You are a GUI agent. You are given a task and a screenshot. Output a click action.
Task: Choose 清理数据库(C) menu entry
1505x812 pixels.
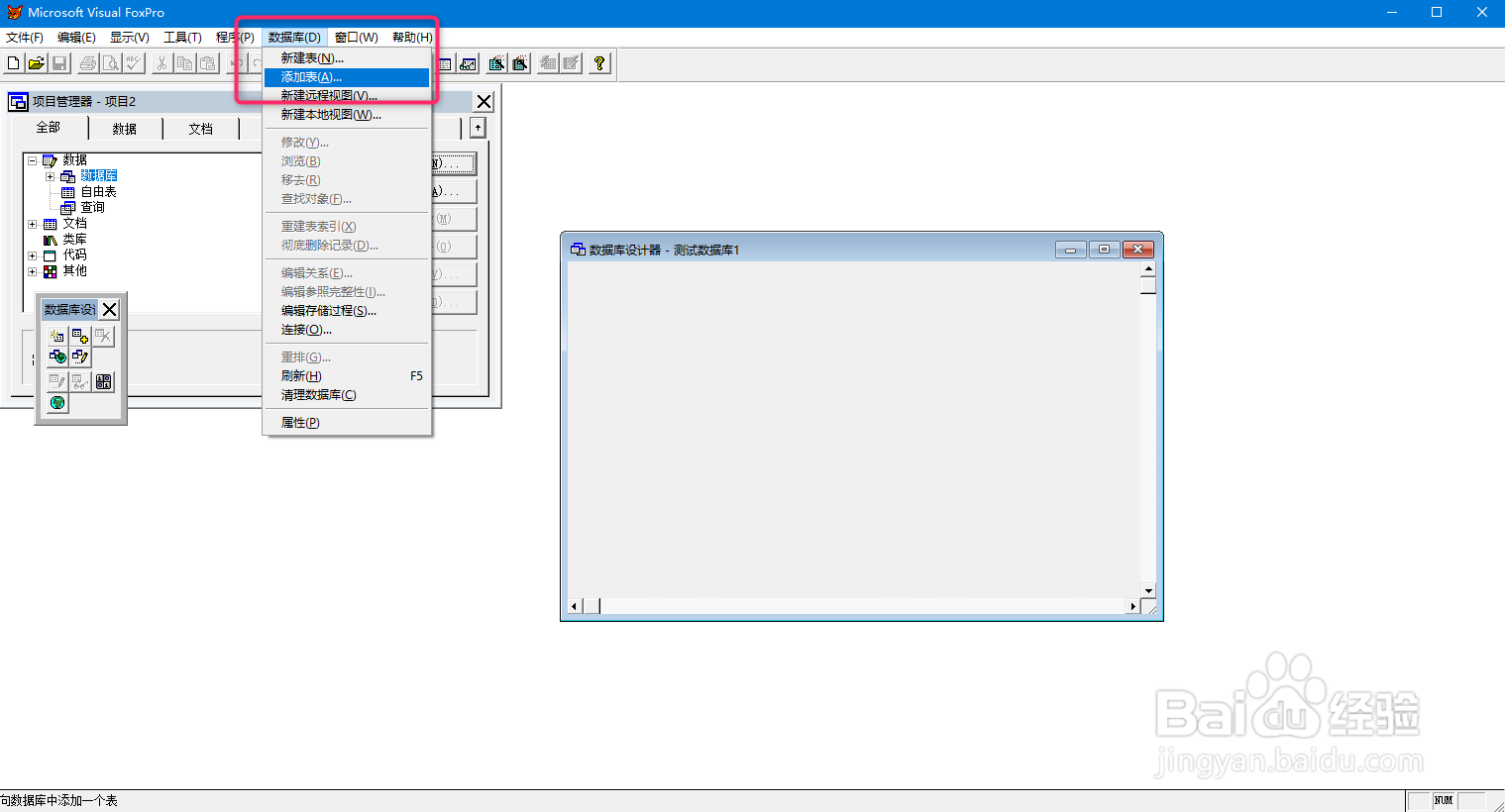[347, 395]
